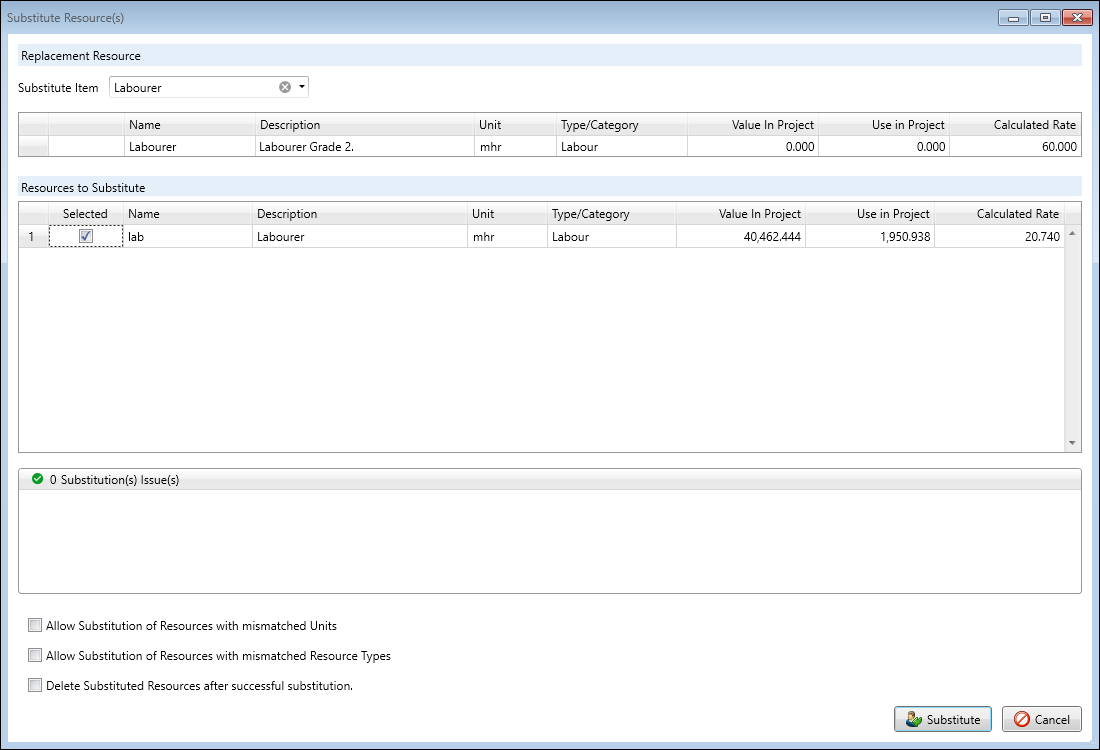Image resolution: width=1100 pixels, height=750 pixels.
Task: Click the Type/Category header in replacement grid
Action: click(621, 125)
